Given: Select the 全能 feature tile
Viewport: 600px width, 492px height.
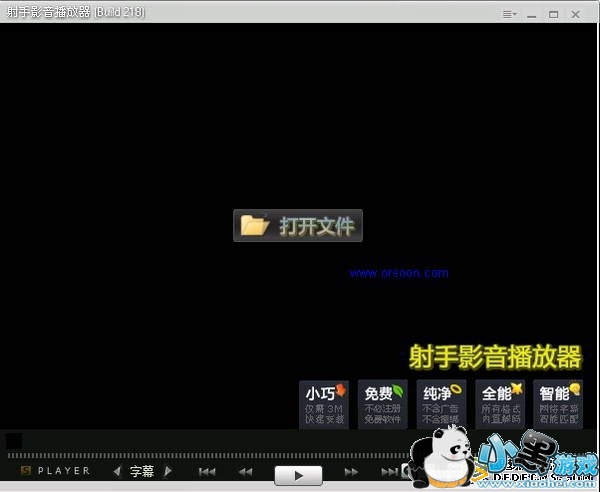Looking at the screenshot, I should pos(500,404).
